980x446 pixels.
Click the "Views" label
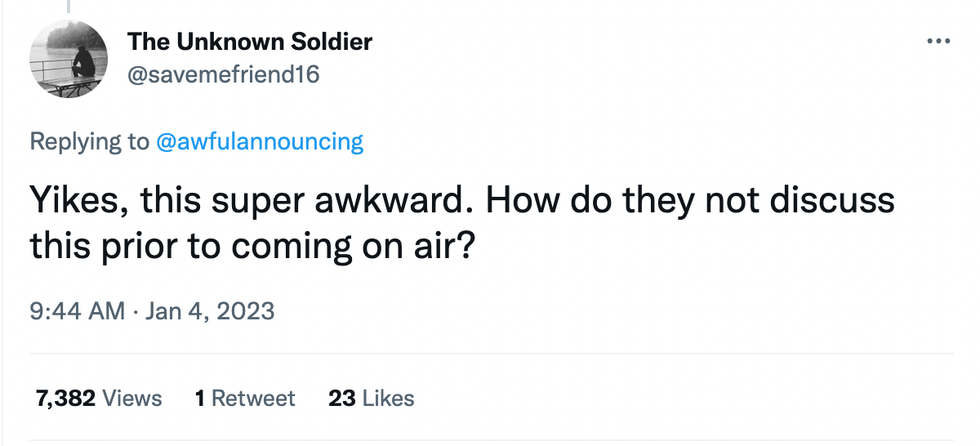[x=132, y=398]
